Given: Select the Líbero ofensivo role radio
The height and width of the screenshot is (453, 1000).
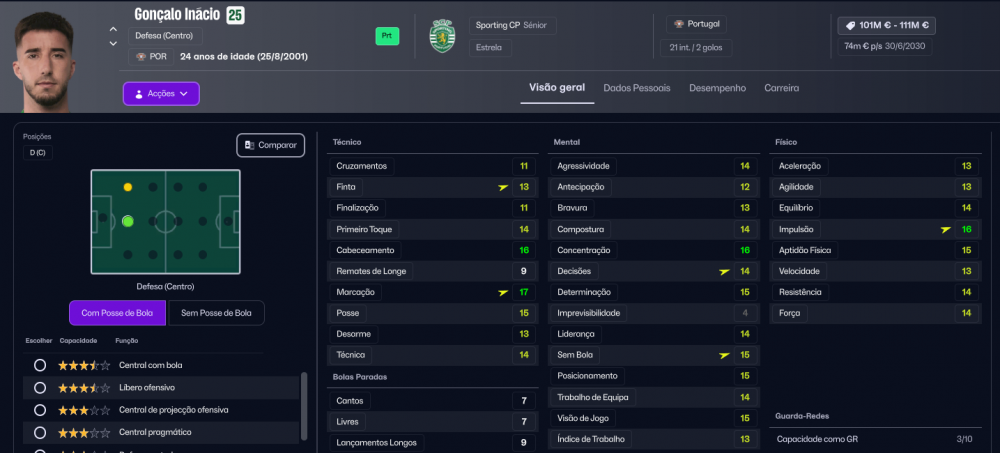Looking at the screenshot, I should click(x=40, y=388).
